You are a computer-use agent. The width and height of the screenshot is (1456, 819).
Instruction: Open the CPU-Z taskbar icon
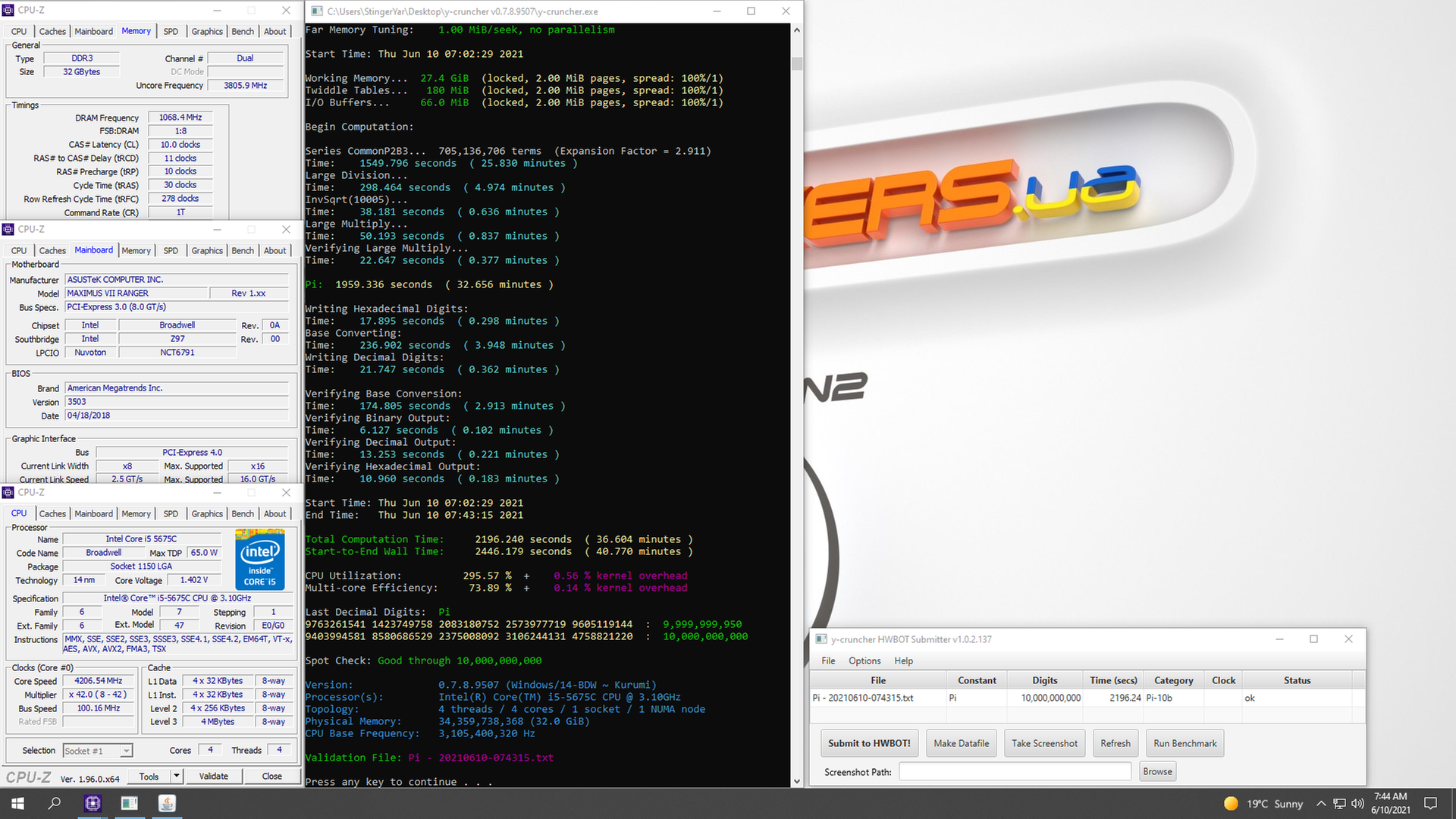(x=93, y=803)
